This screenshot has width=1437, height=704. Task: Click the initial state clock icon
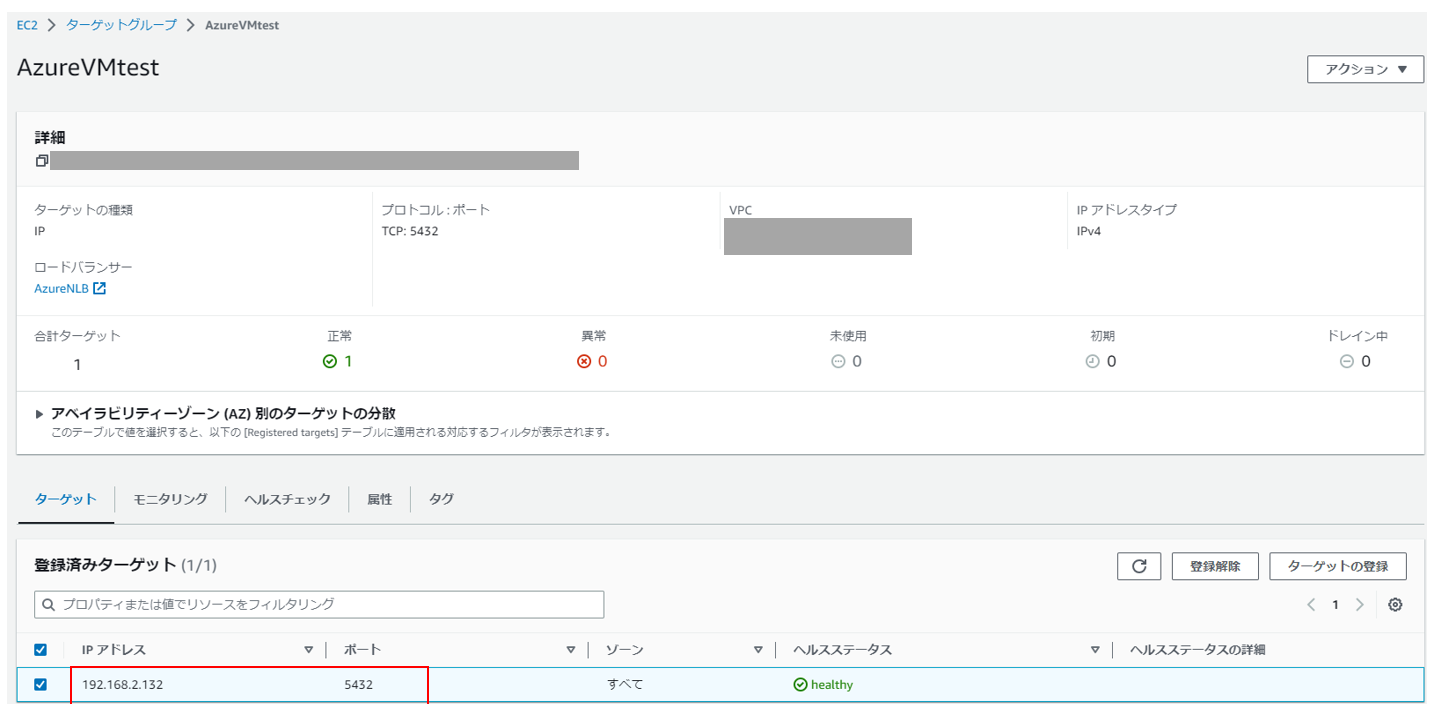tap(1092, 362)
